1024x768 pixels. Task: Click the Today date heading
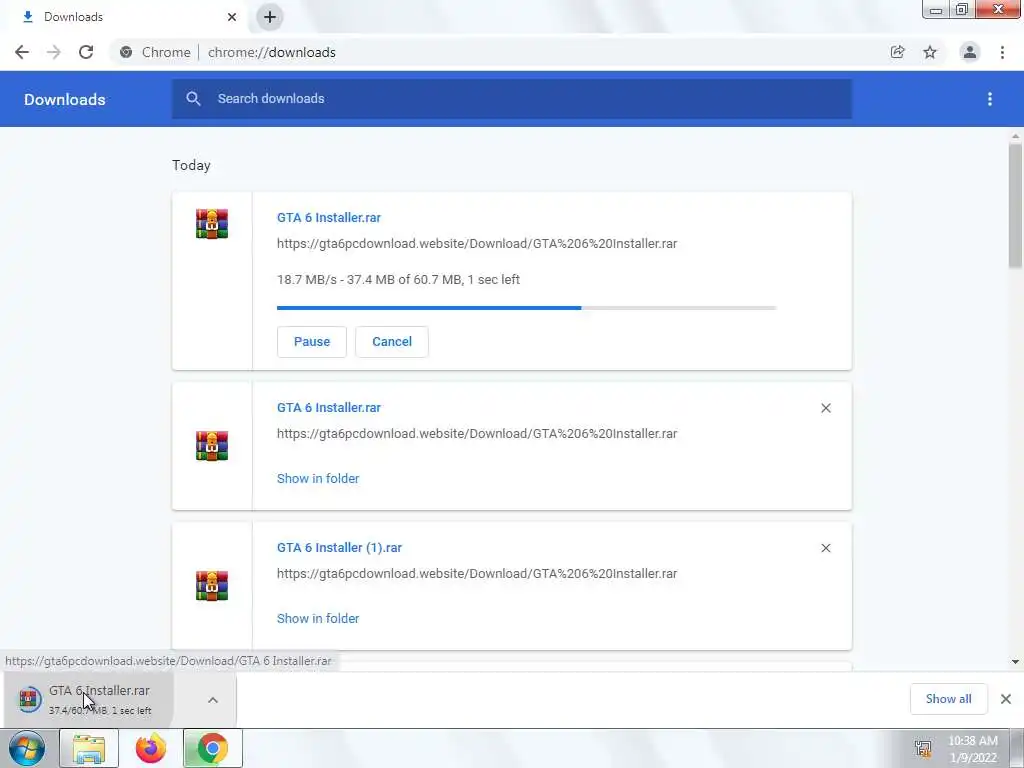[191, 165]
